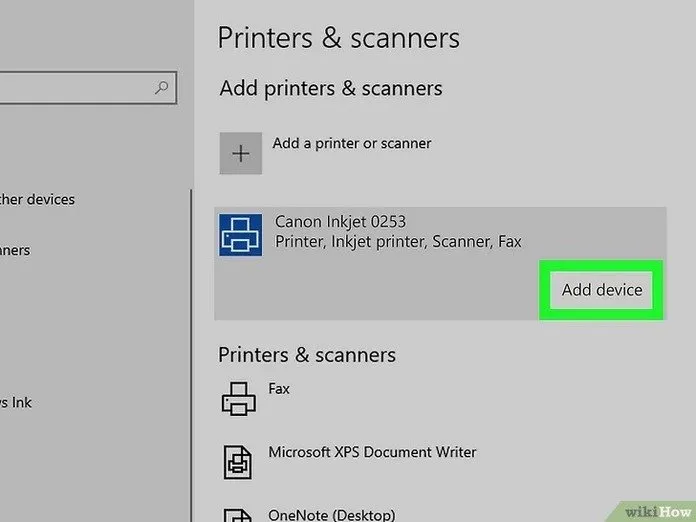Click the plus icon to add a printer
The image size is (696, 522).
tap(240, 154)
